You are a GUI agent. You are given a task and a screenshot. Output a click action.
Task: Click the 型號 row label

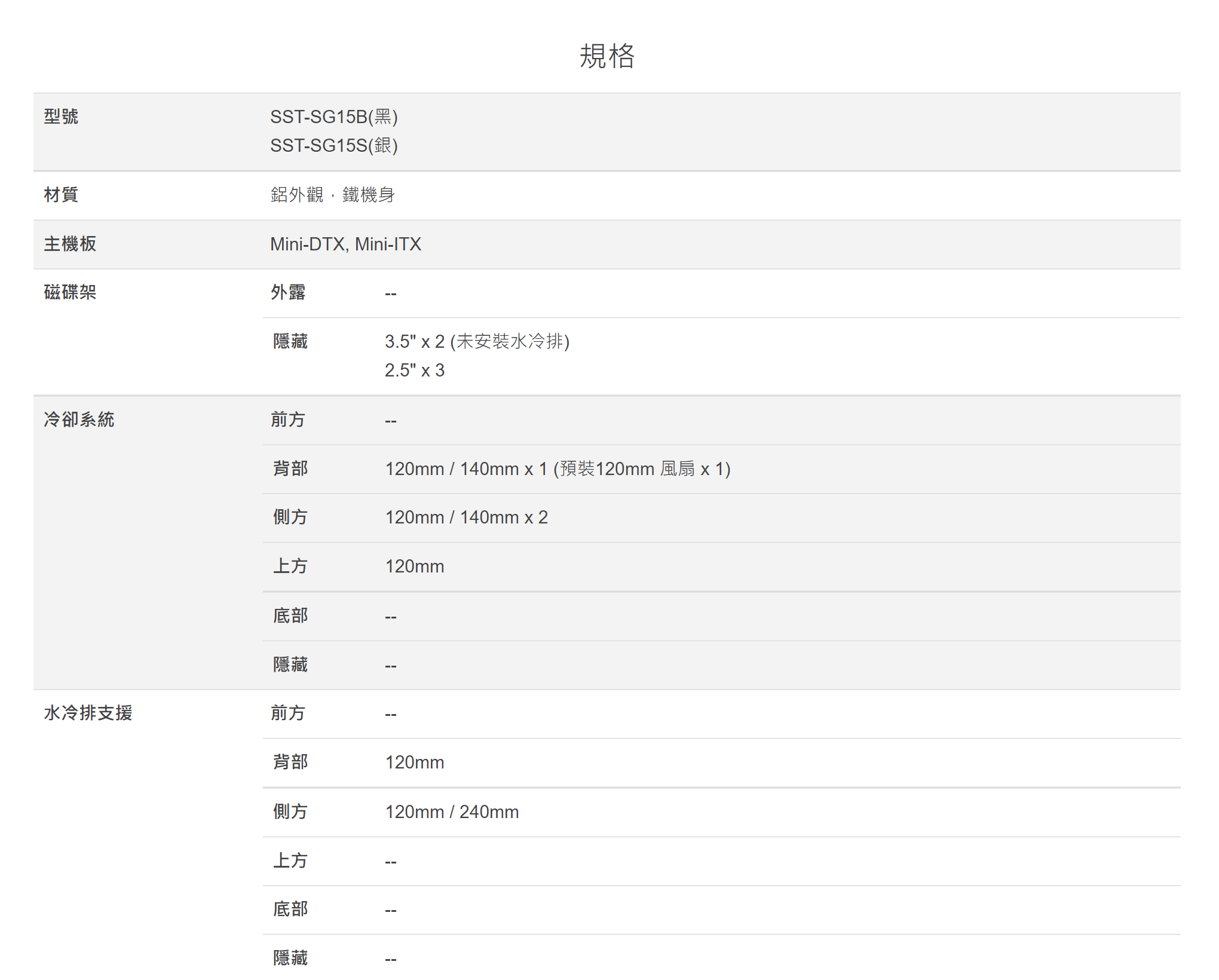tap(61, 117)
